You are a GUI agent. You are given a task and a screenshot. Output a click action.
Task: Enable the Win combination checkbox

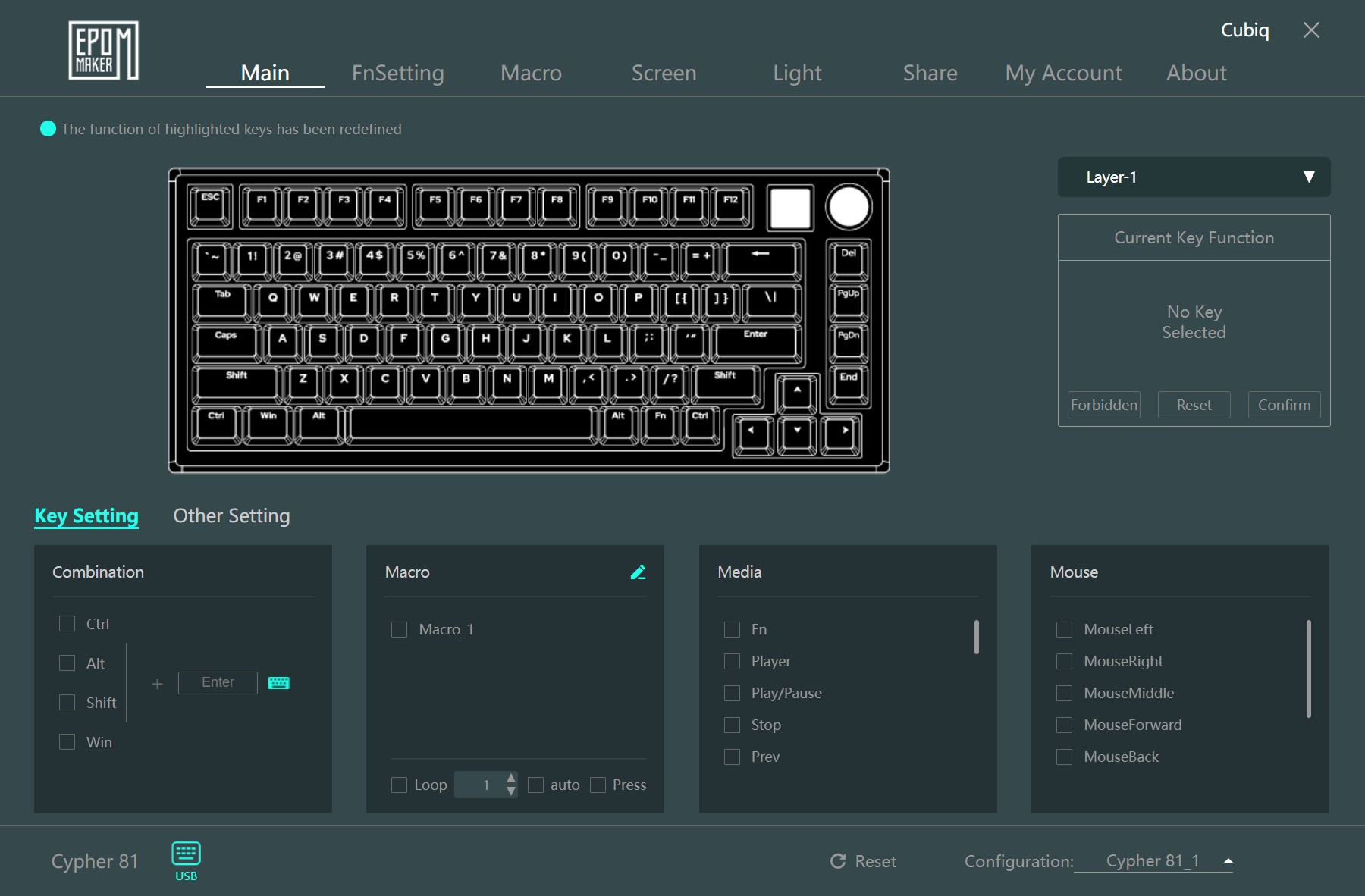coord(67,742)
